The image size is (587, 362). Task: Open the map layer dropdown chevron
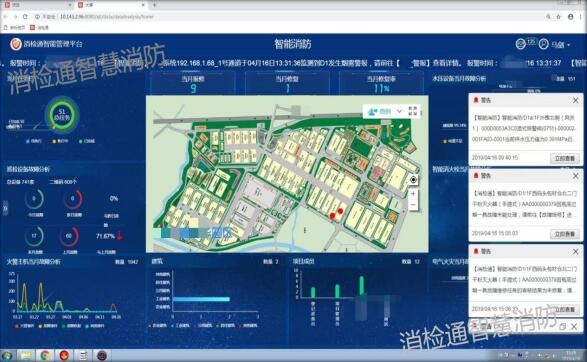click(399, 111)
